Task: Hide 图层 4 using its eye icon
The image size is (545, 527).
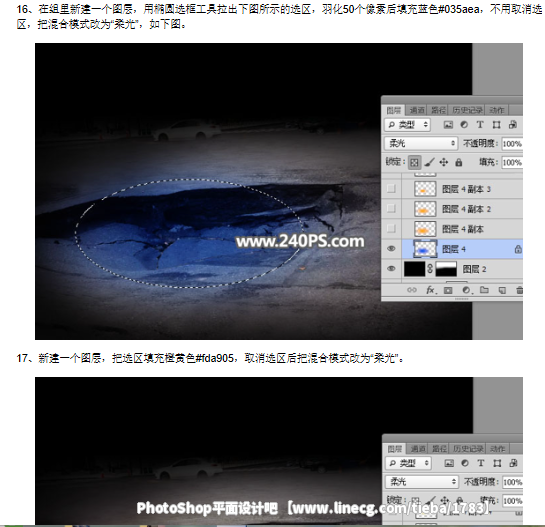Action: (x=391, y=249)
